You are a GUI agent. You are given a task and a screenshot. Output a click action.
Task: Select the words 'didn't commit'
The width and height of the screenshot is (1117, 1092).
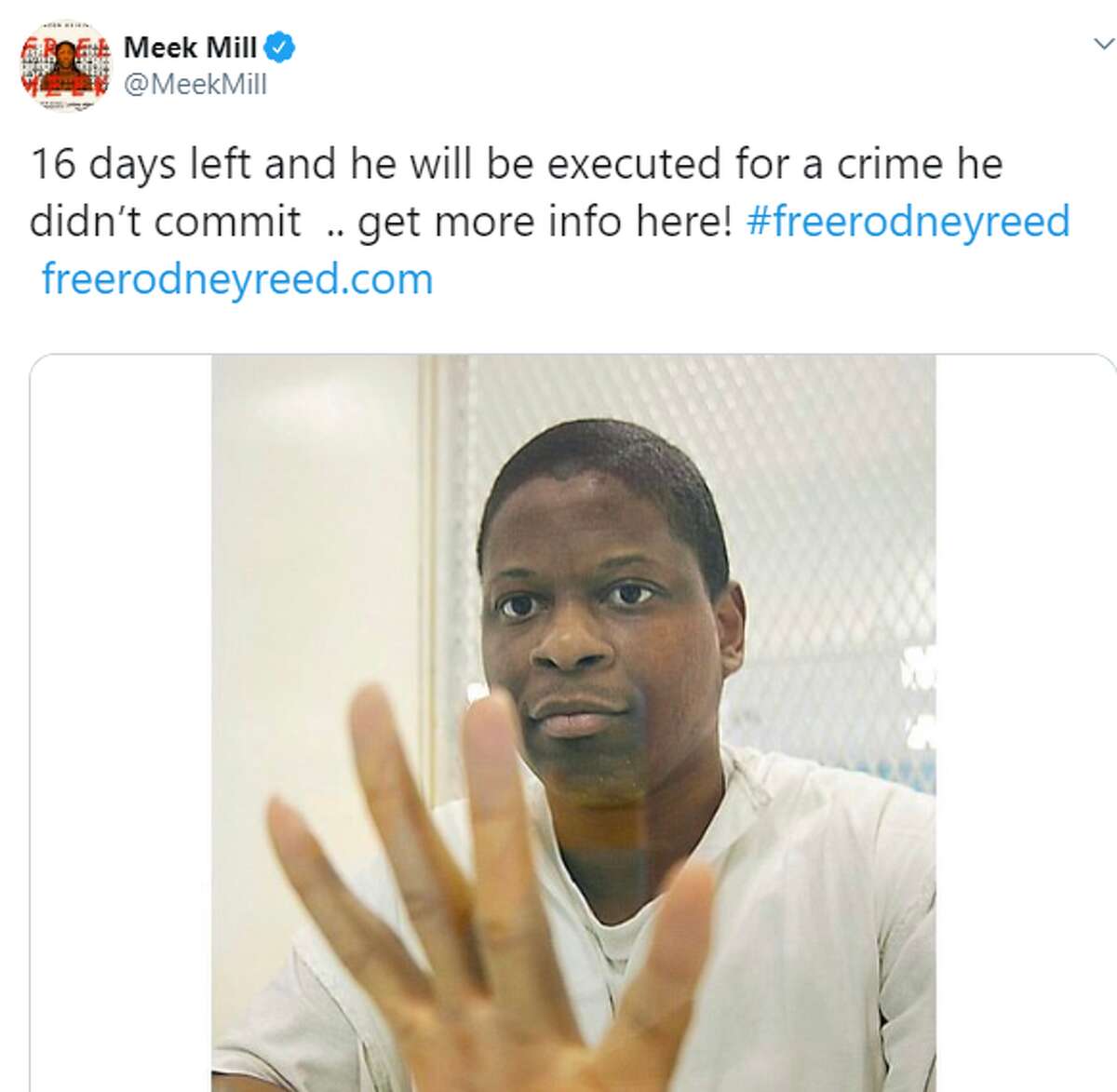coord(165,222)
